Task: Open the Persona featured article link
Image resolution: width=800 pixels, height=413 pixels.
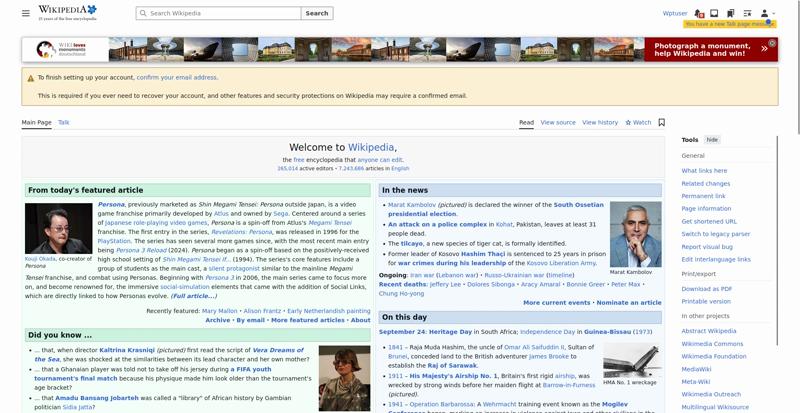Action: pyautogui.click(x=111, y=205)
